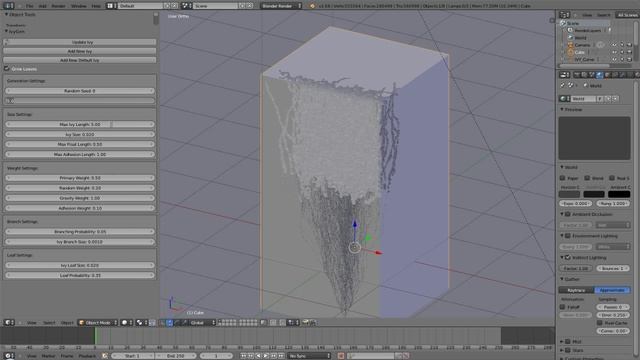Open the pivot point selector

point(141,322)
